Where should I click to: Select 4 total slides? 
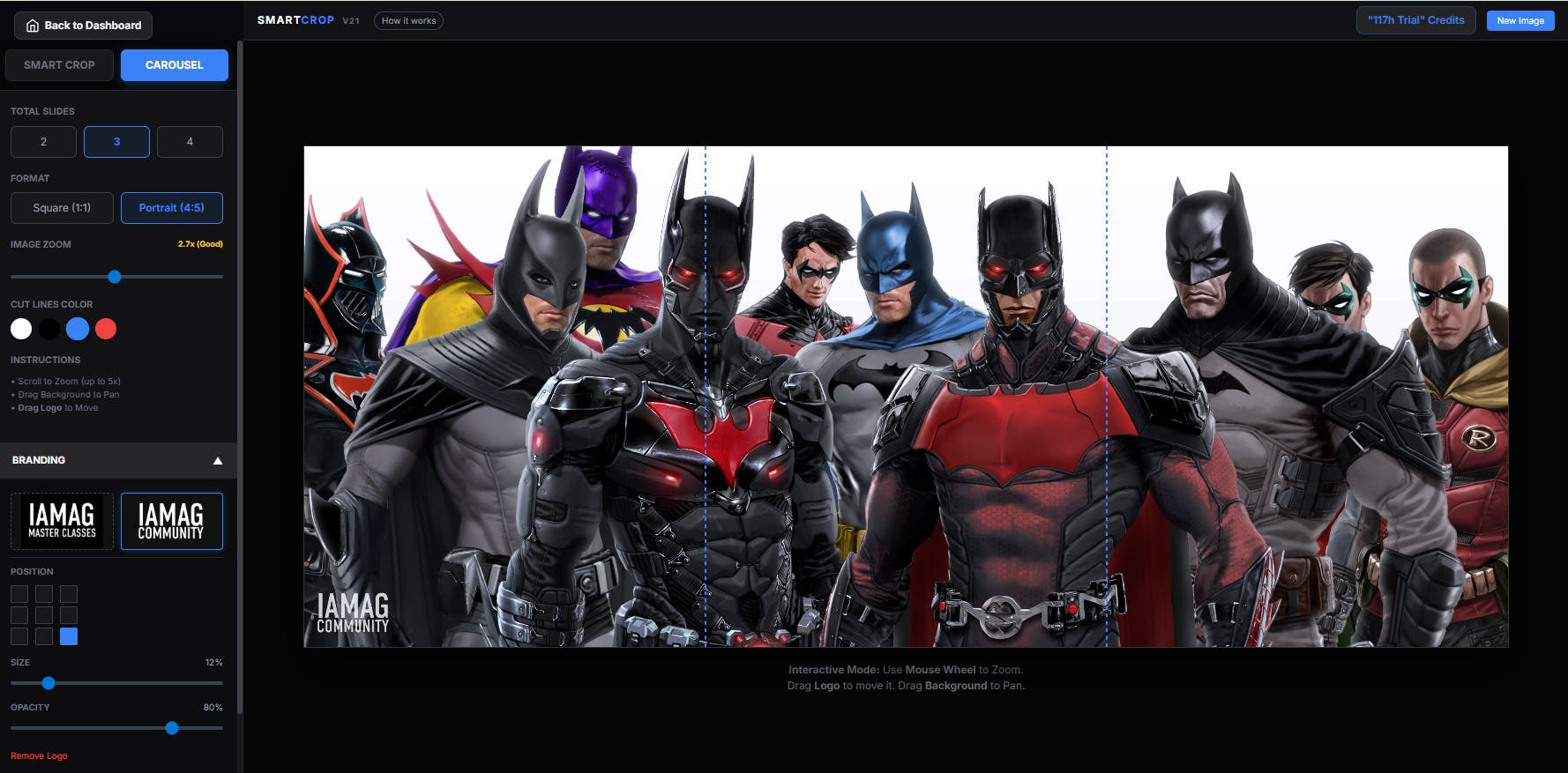pos(190,142)
